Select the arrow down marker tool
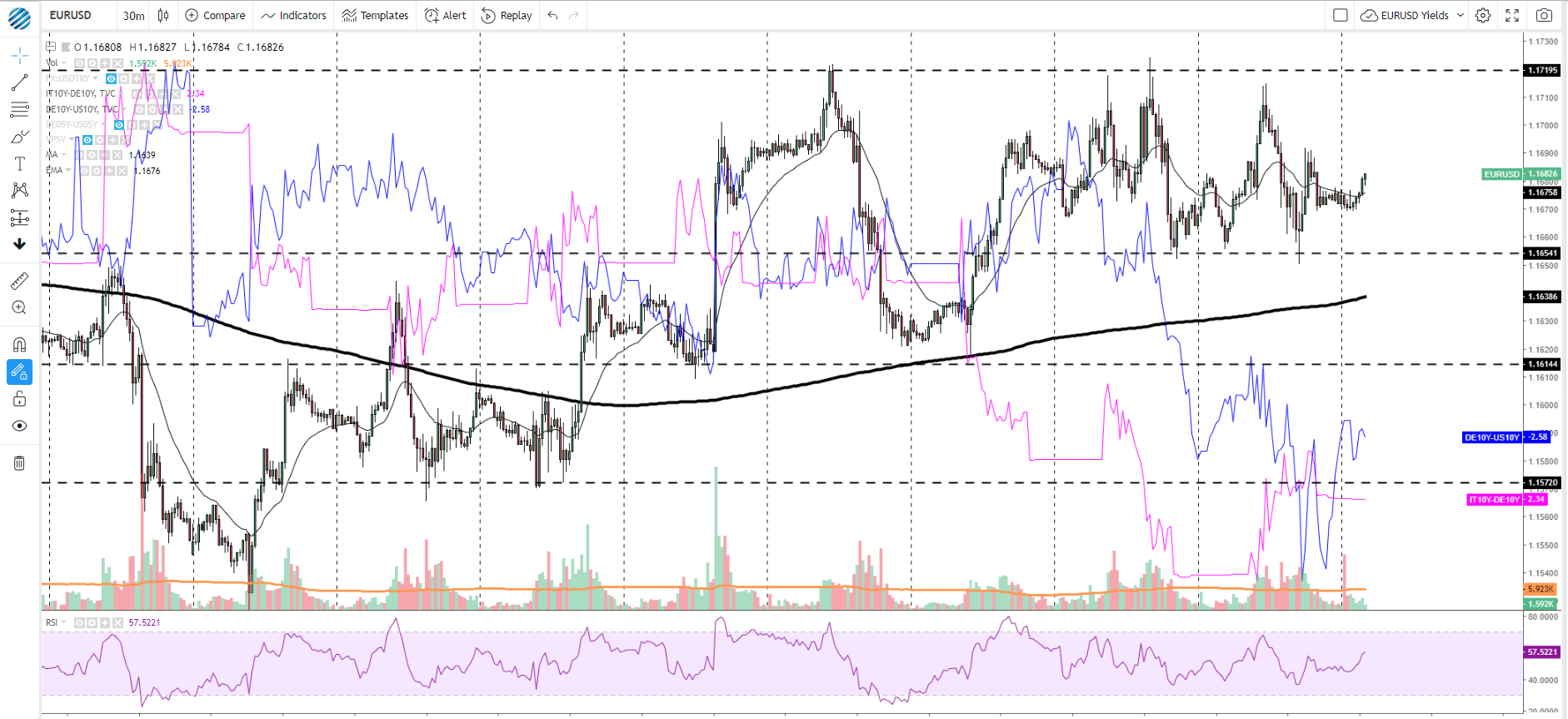This screenshot has height=719, width=1568. pyautogui.click(x=20, y=244)
